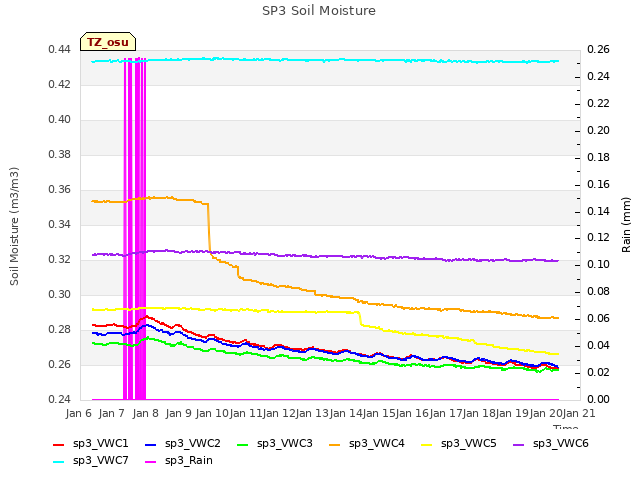The height and width of the screenshot is (480, 640).
Task: Select the sp3_VWC6 legend label
Action: [x=561, y=443]
